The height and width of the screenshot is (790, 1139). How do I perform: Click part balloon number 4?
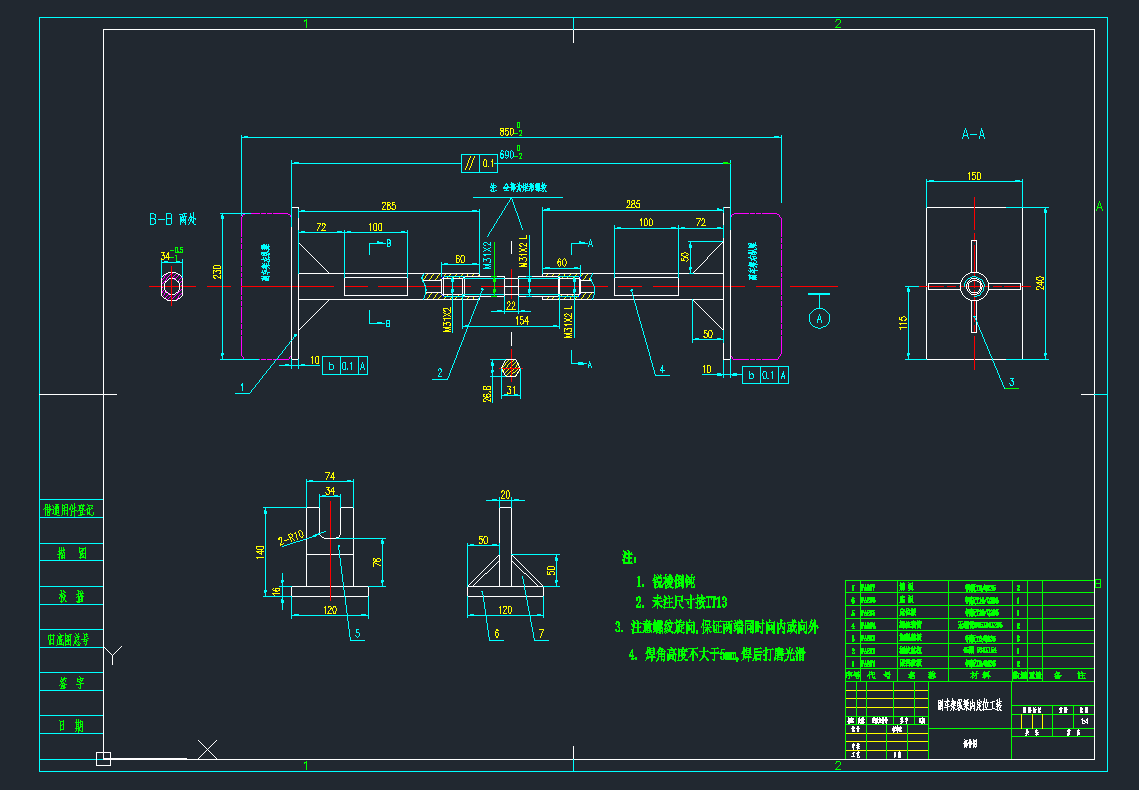coord(662,370)
